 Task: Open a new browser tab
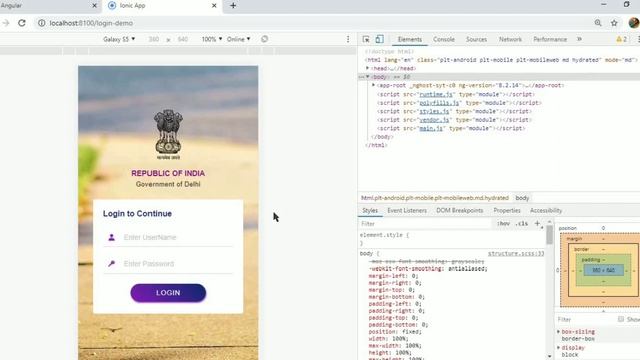233,6
